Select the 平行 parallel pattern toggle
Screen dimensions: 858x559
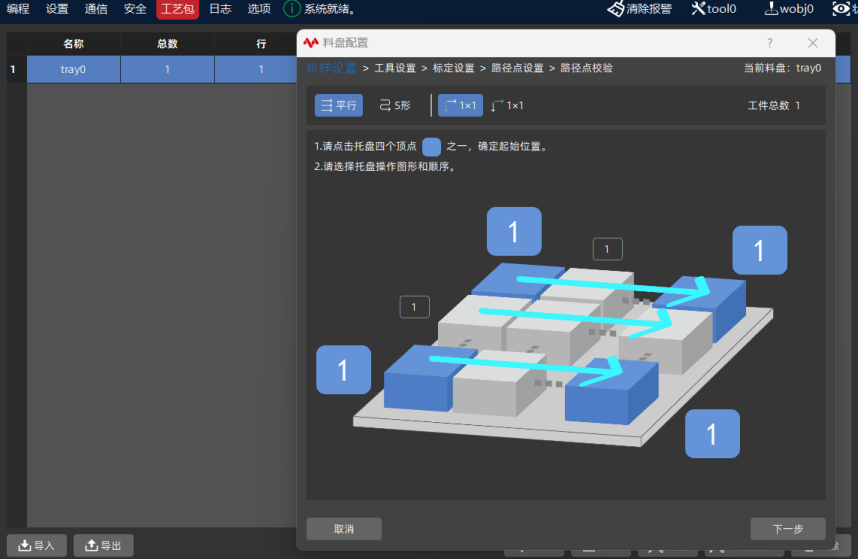pos(339,106)
